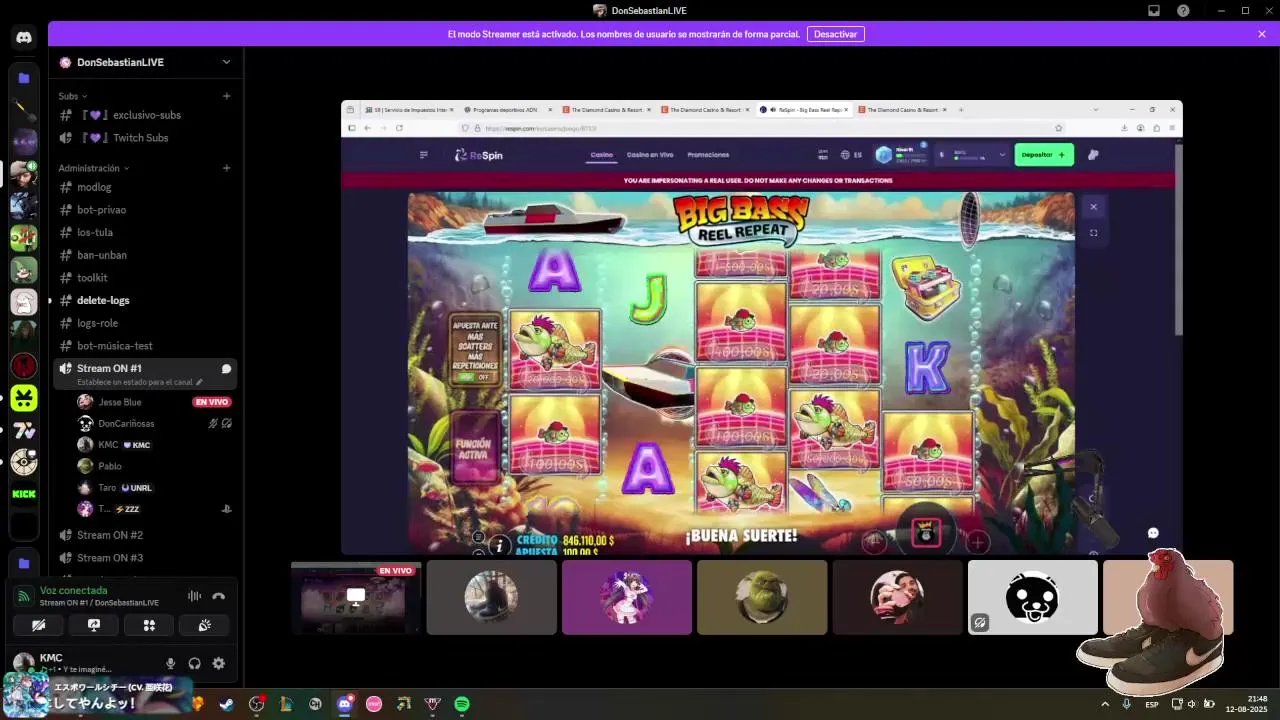Image resolution: width=1280 pixels, height=720 pixels.
Task: Open ReSpin hamburger menu in stream
Action: pyautogui.click(x=424, y=155)
